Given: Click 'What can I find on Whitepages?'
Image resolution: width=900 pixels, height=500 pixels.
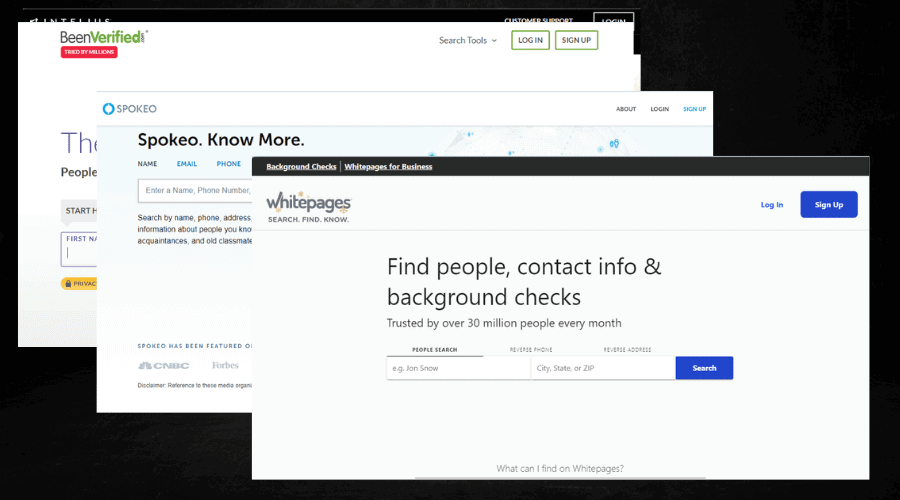Looking at the screenshot, I should pyautogui.click(x=560, y=468).
